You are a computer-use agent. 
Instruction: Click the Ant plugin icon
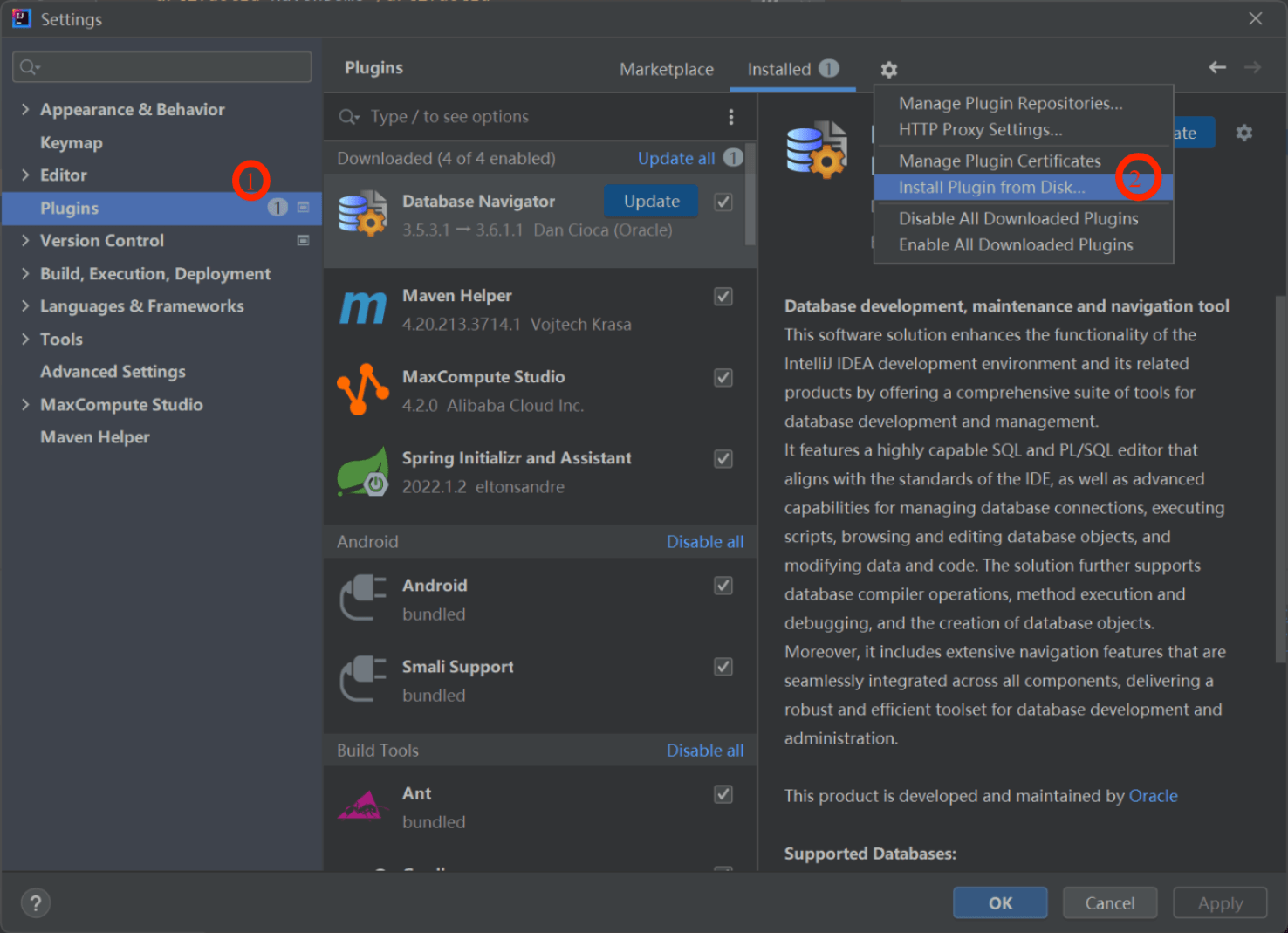tap(362, 806)
